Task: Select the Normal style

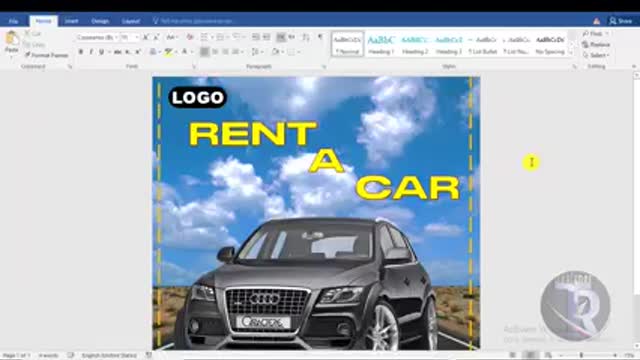Action: pos(347,44)
